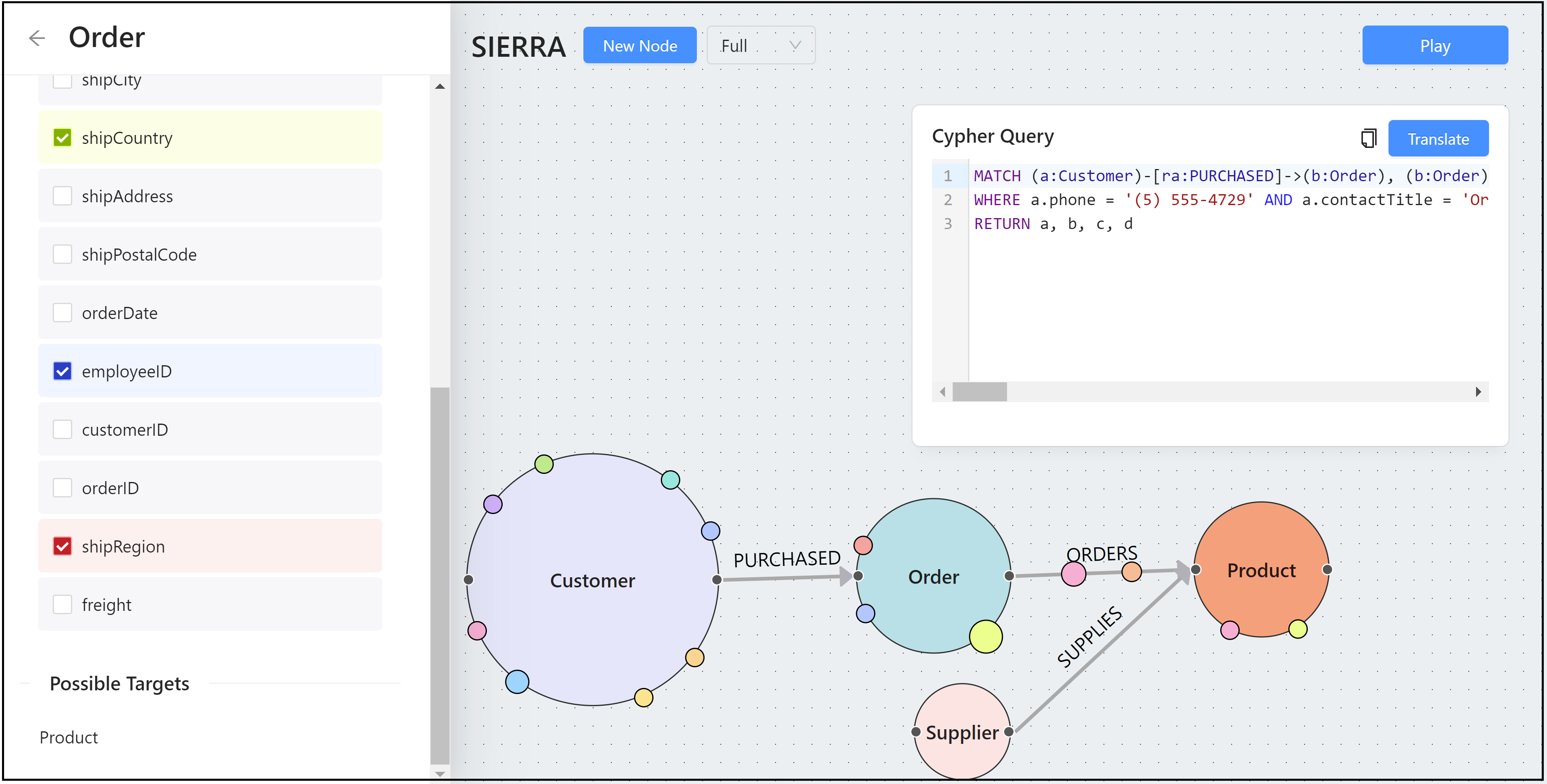Click line 1 MATCH in the Cypher editor
The image size is (1547, 784).
(997, 176)
